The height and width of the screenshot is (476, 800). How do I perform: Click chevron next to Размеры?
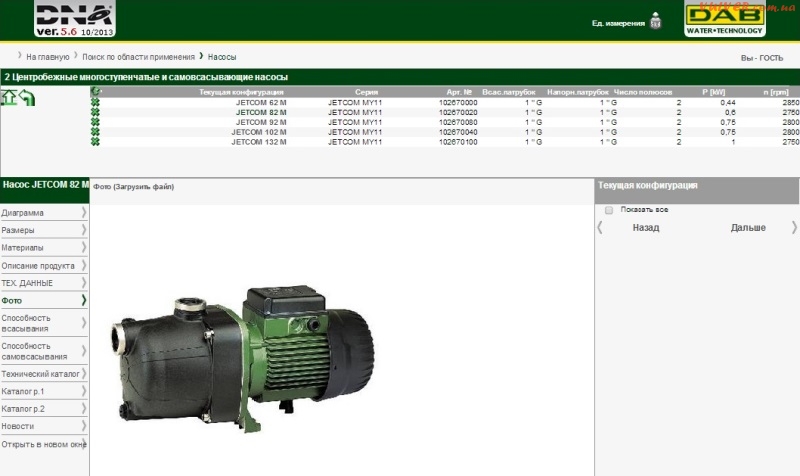(84, 230)
